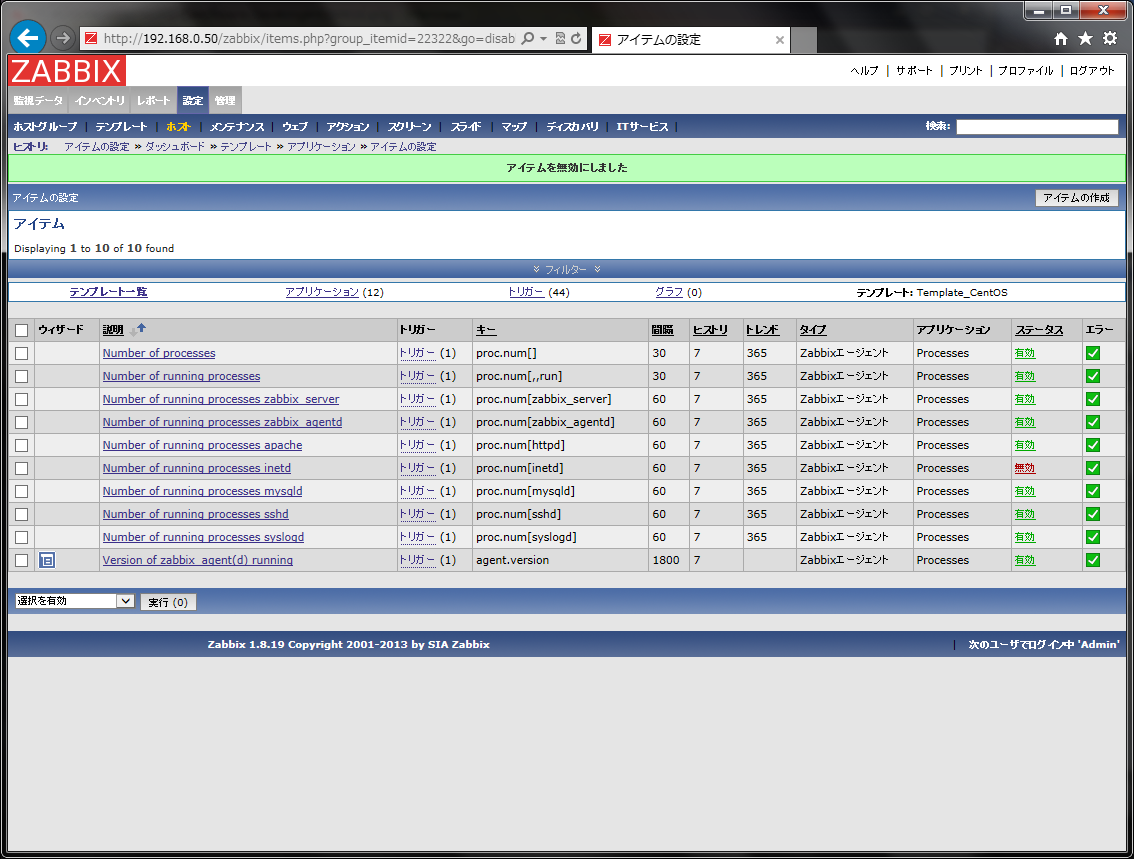This screenshot has width=1134, height=859.
Task: Open the グラフ (0) link
Action: click(669, 292)
